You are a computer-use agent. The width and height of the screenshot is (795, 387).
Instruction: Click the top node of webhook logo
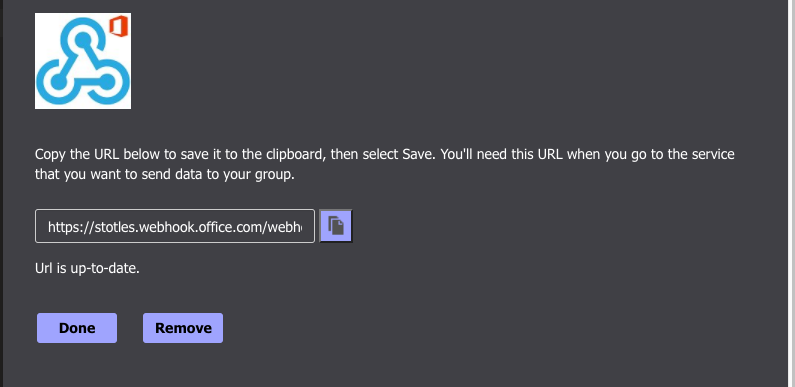point(83,40)
